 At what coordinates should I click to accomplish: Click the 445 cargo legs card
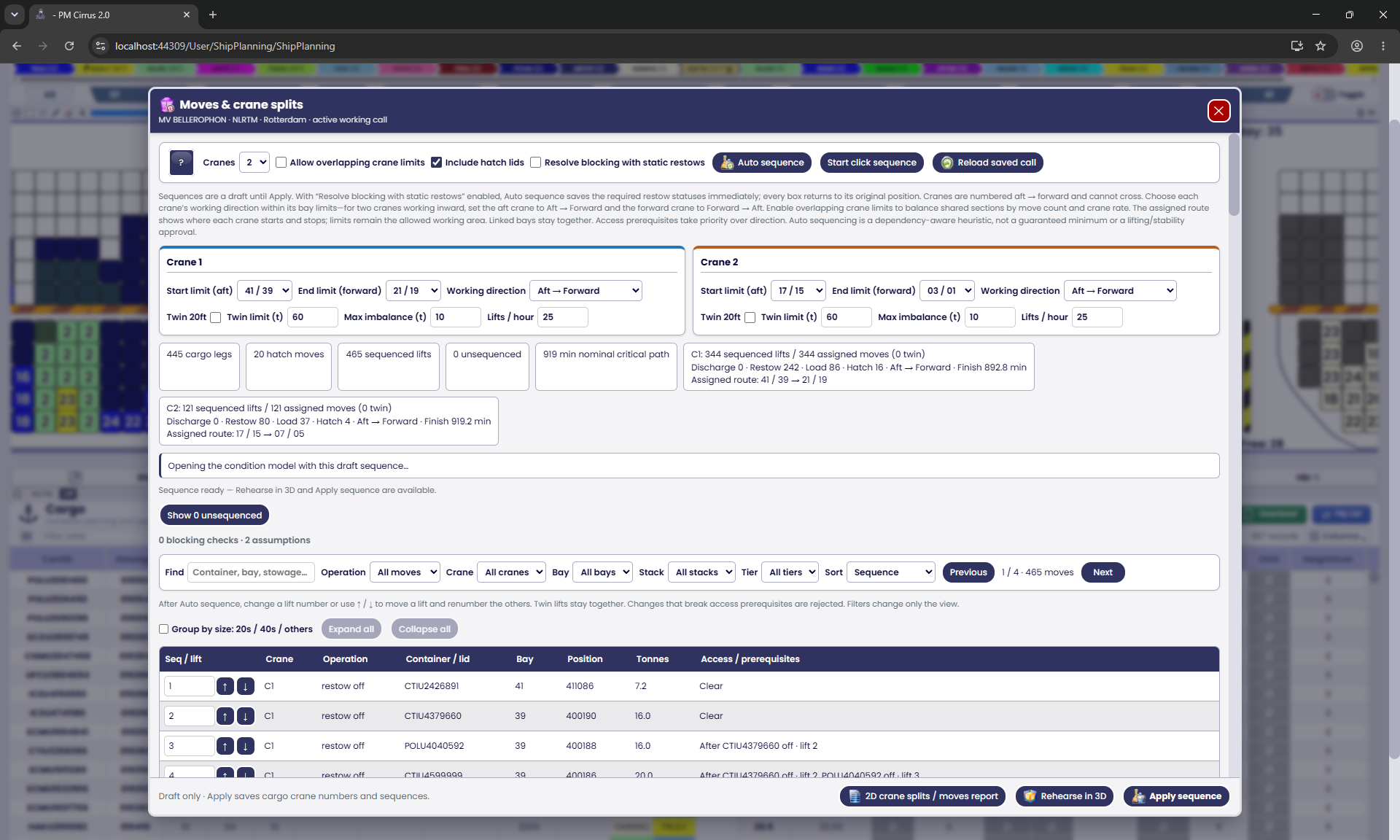[199, 367]
